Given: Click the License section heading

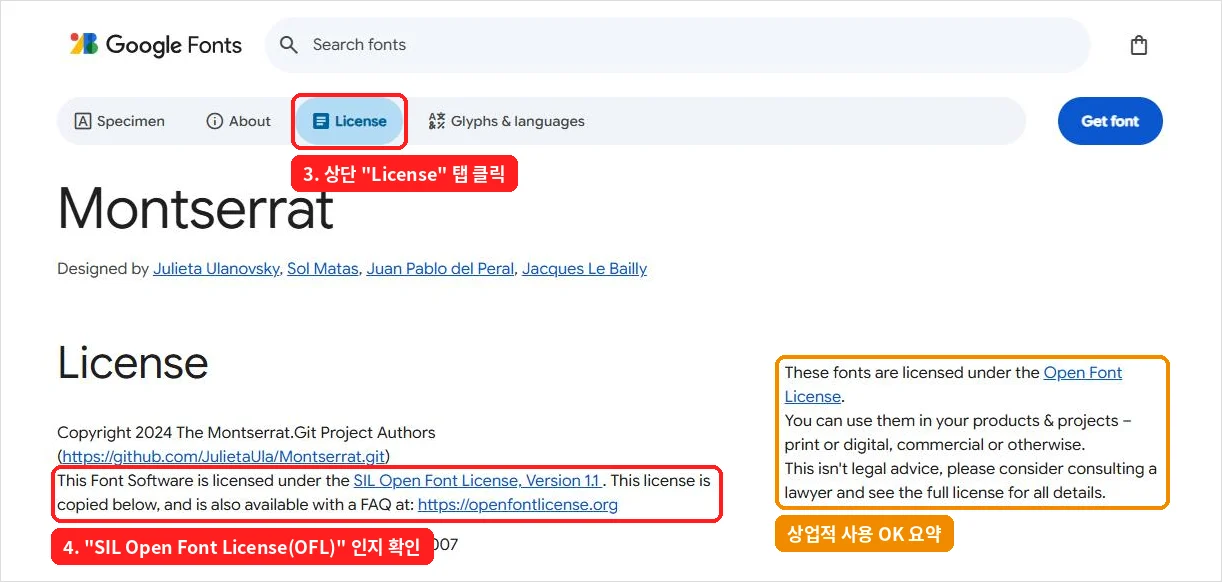Looking at the screenshot, I should click(133, 363).
